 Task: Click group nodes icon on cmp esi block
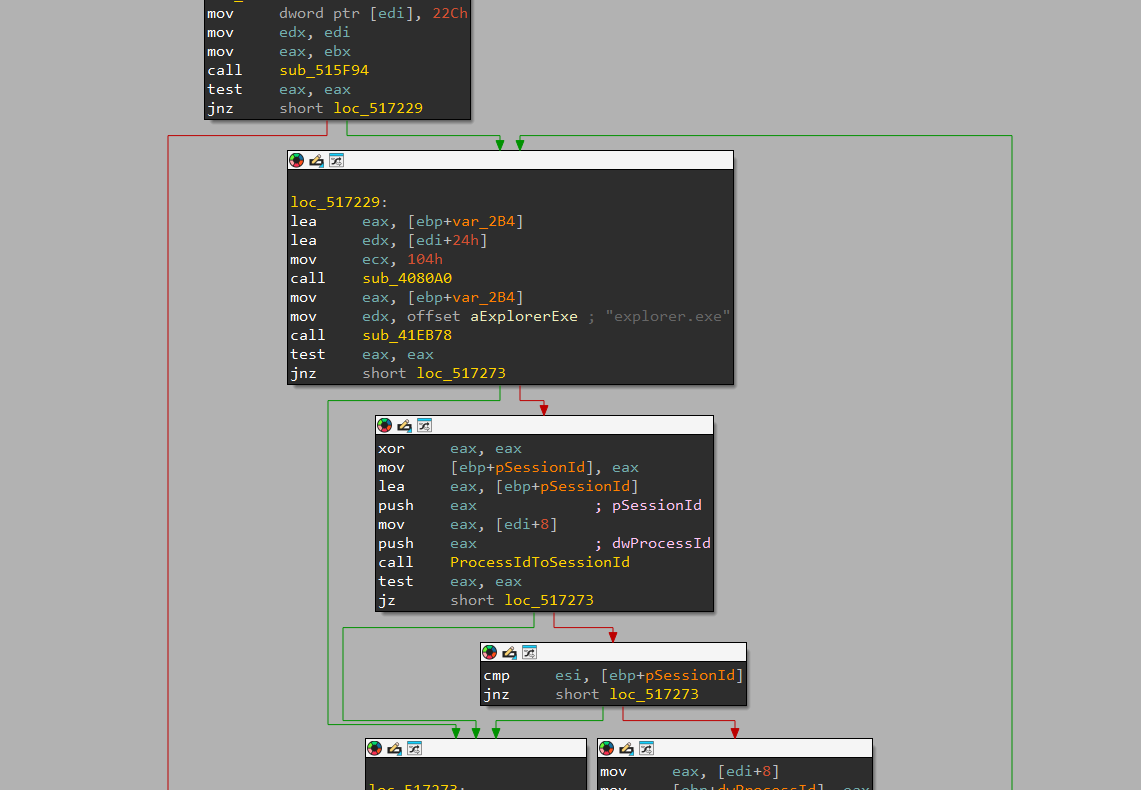pos(529,652)
